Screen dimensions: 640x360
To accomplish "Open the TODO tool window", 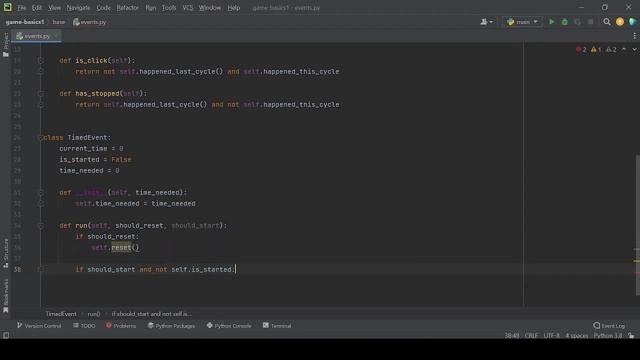I will click(84, 326).
